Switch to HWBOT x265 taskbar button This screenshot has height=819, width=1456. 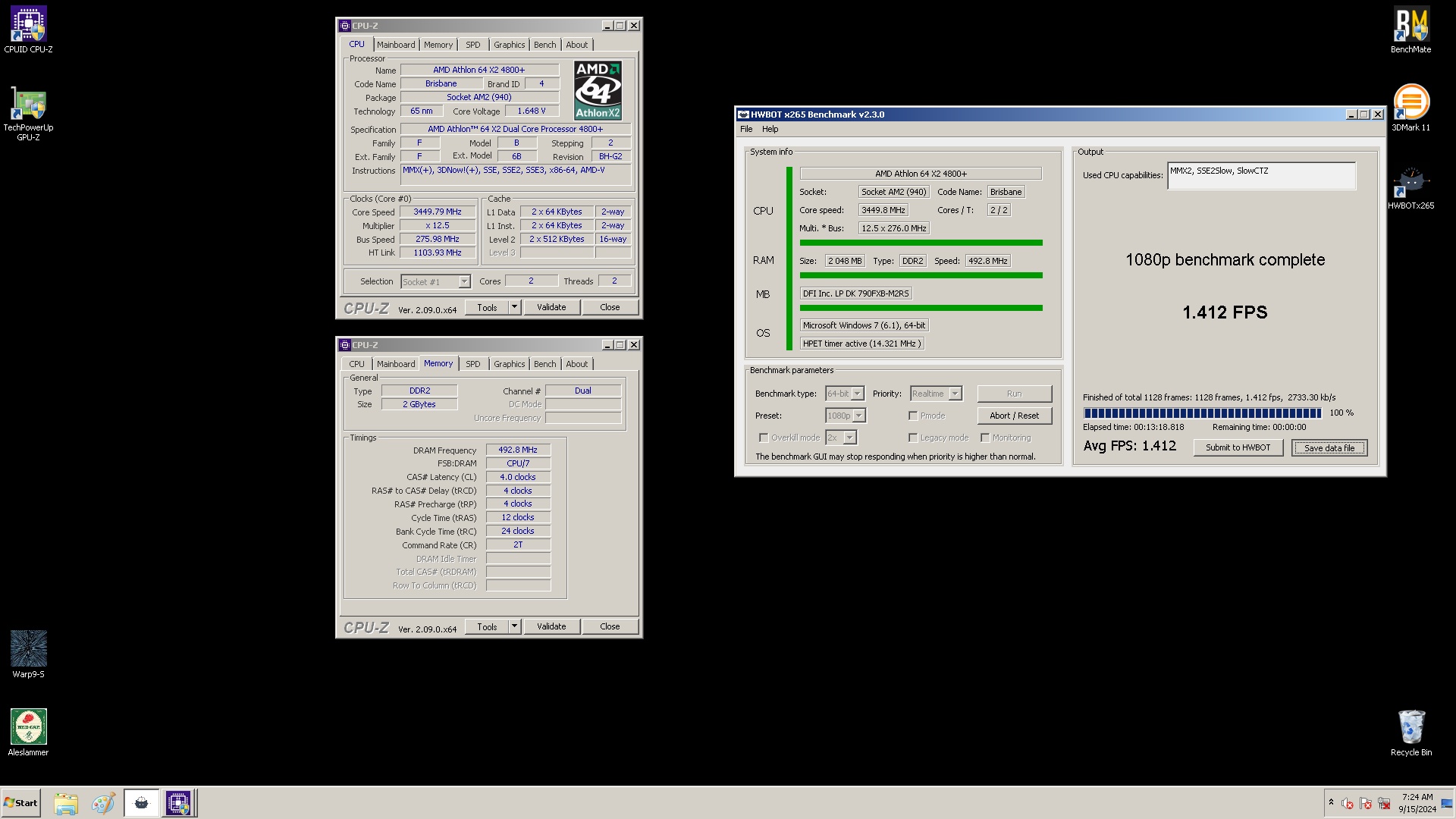click(x=142, y=803)
